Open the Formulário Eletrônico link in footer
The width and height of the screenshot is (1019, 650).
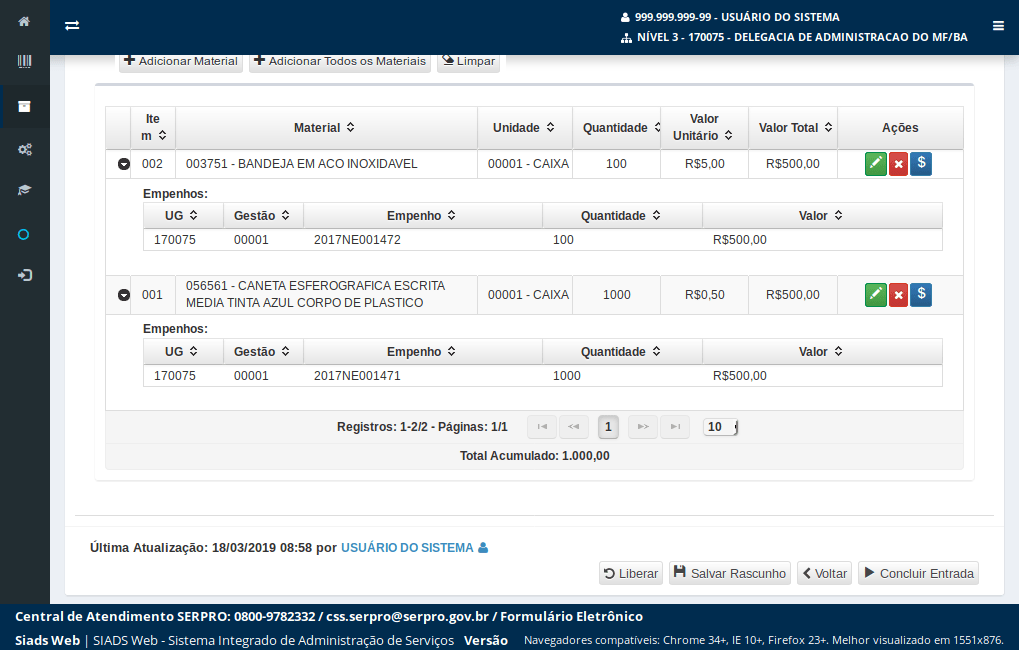571,616
